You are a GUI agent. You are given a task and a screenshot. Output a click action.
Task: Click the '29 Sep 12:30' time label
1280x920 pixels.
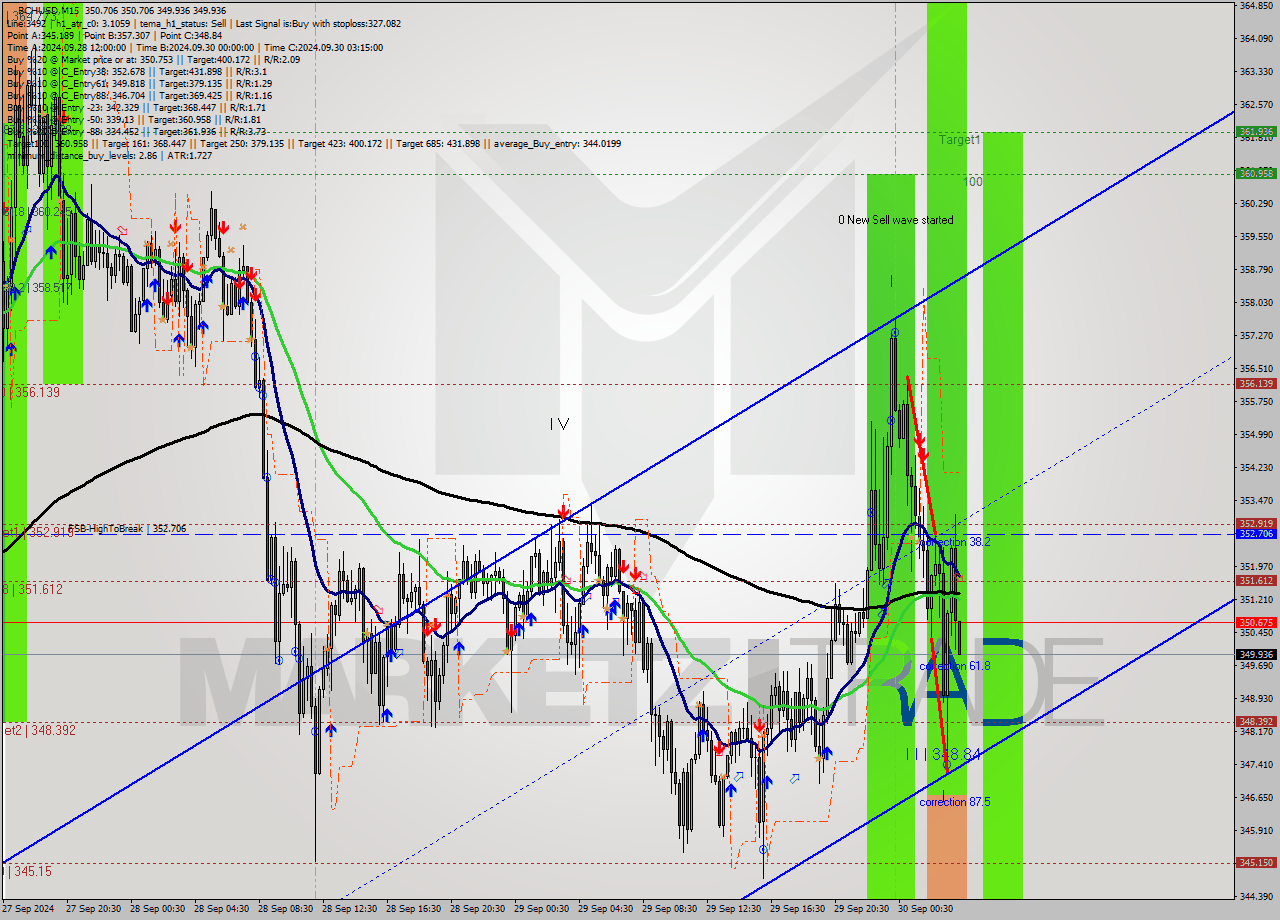tap(733, 909)
